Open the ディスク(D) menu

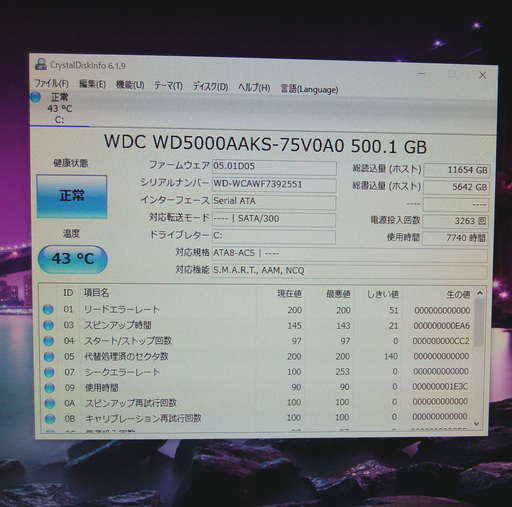[x=210, y=87]
